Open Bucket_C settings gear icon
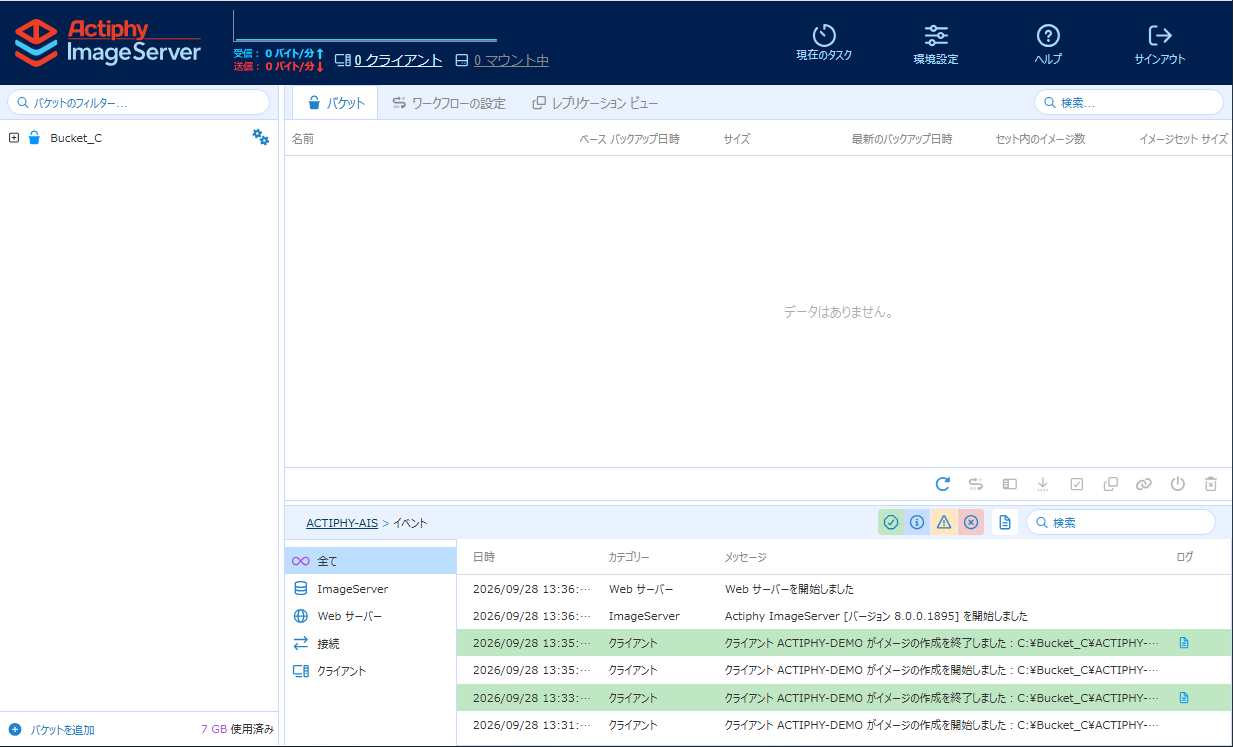Viewport: 1233px width, 747px height. (x=261, y=137)
